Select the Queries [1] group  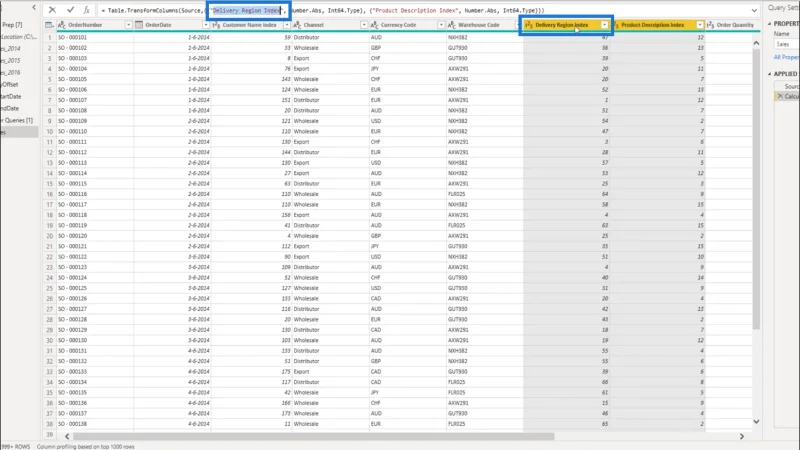pos(16,120)
